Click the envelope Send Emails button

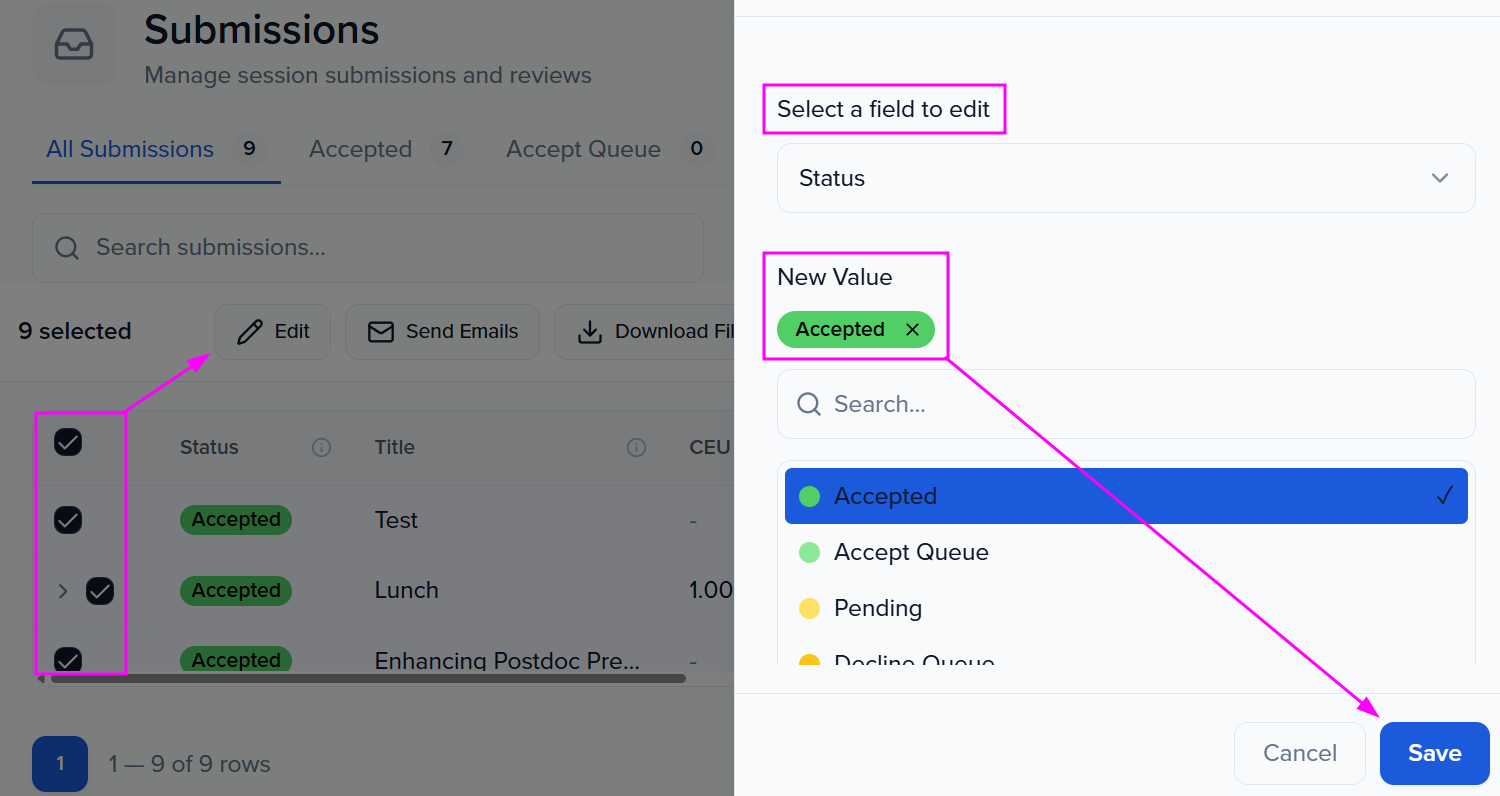(x=442, y=332)
